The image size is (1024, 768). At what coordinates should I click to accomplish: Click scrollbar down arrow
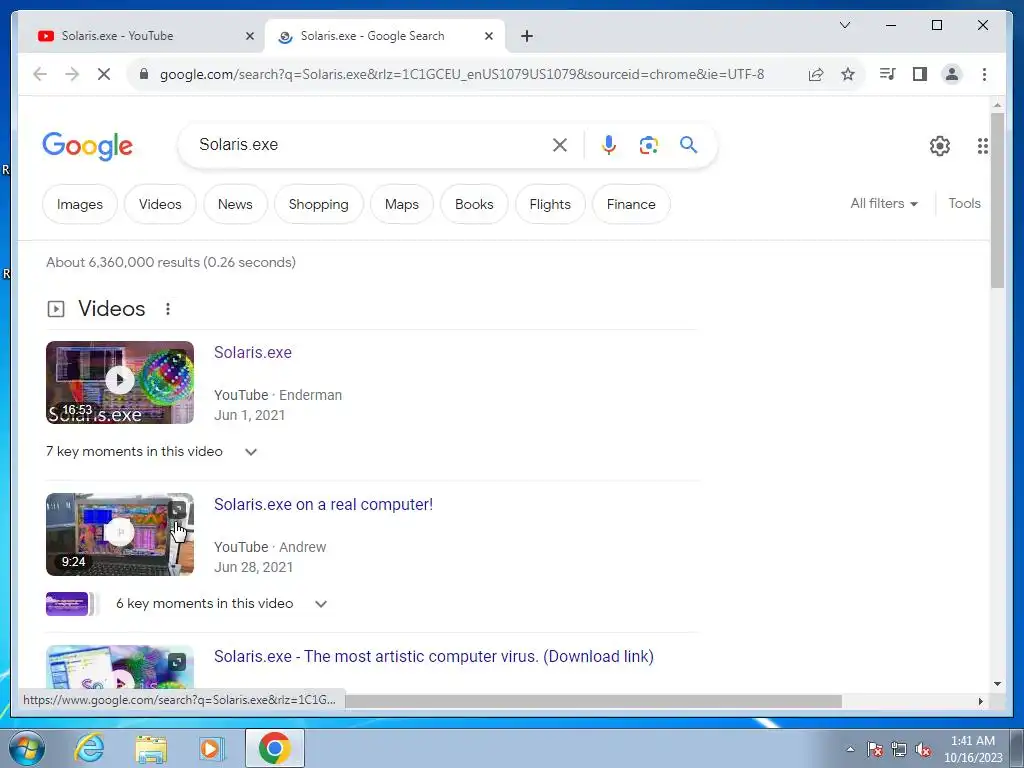pos(997,684)
